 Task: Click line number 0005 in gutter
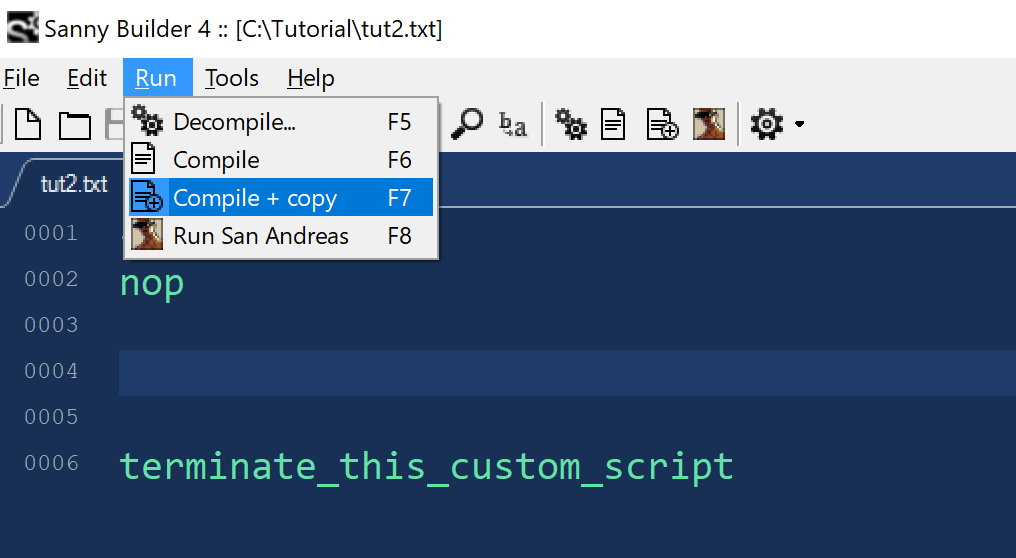[x=51, y=417]
